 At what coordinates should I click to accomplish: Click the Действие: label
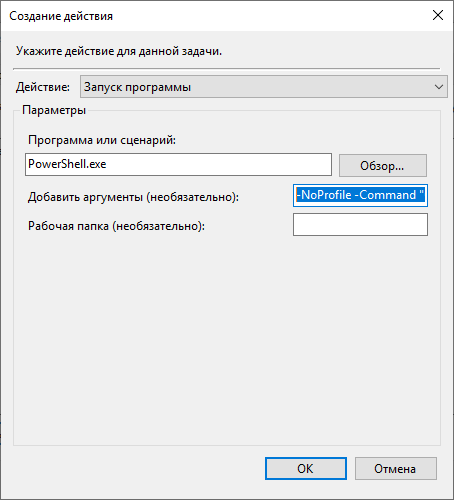pyautogui.click(x=43, y=87)
